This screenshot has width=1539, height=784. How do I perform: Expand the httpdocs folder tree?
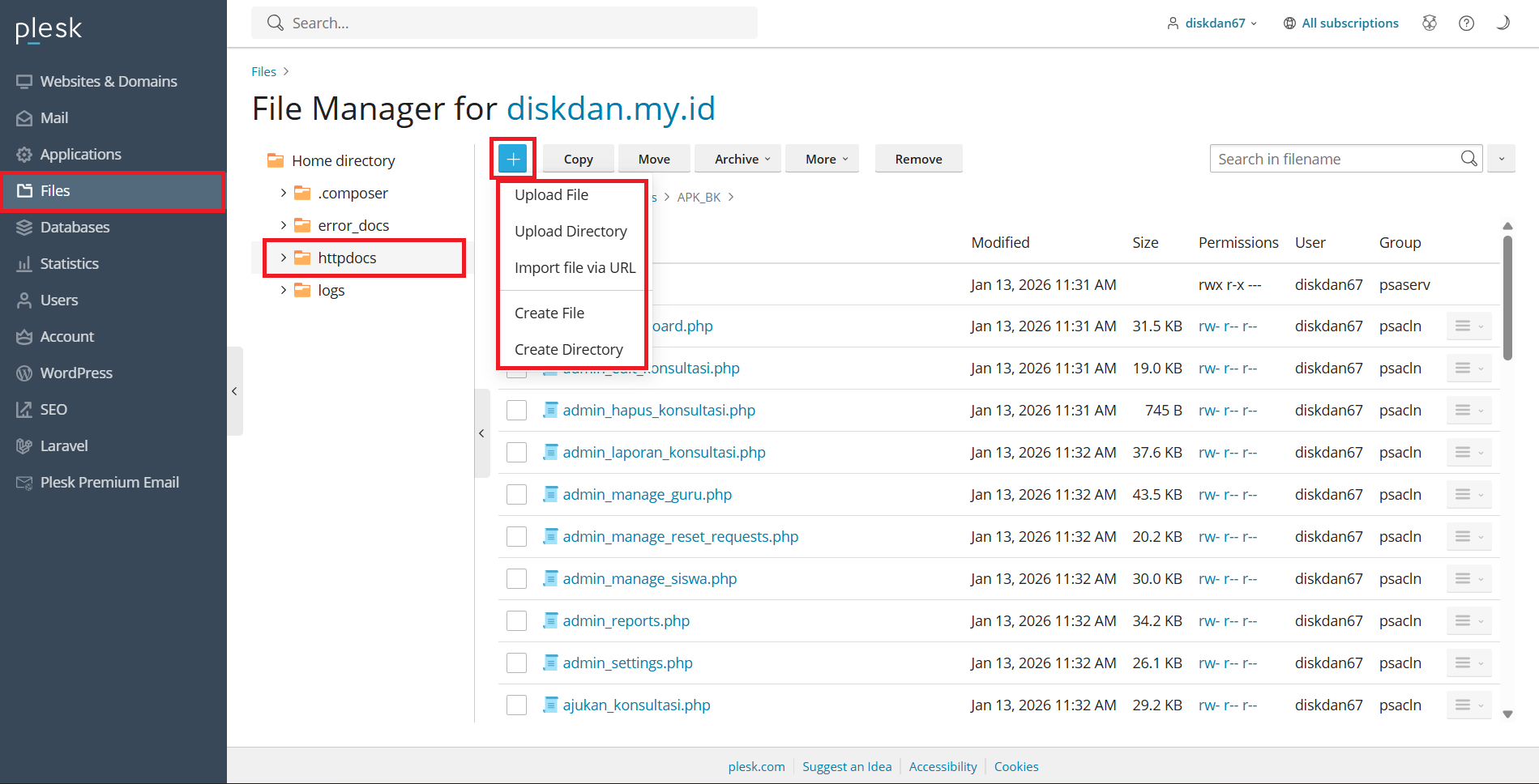(x=284, y=258)
